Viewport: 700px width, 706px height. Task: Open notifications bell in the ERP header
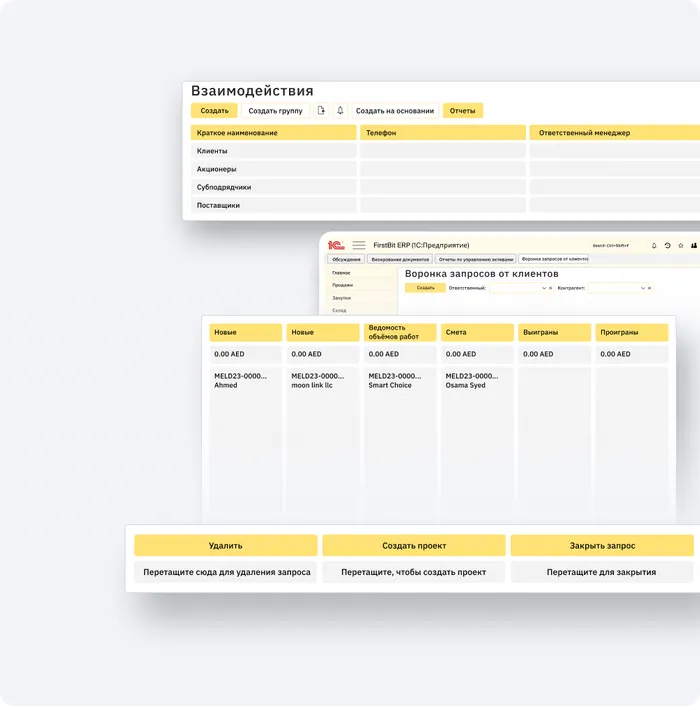[x=654, y=245]
